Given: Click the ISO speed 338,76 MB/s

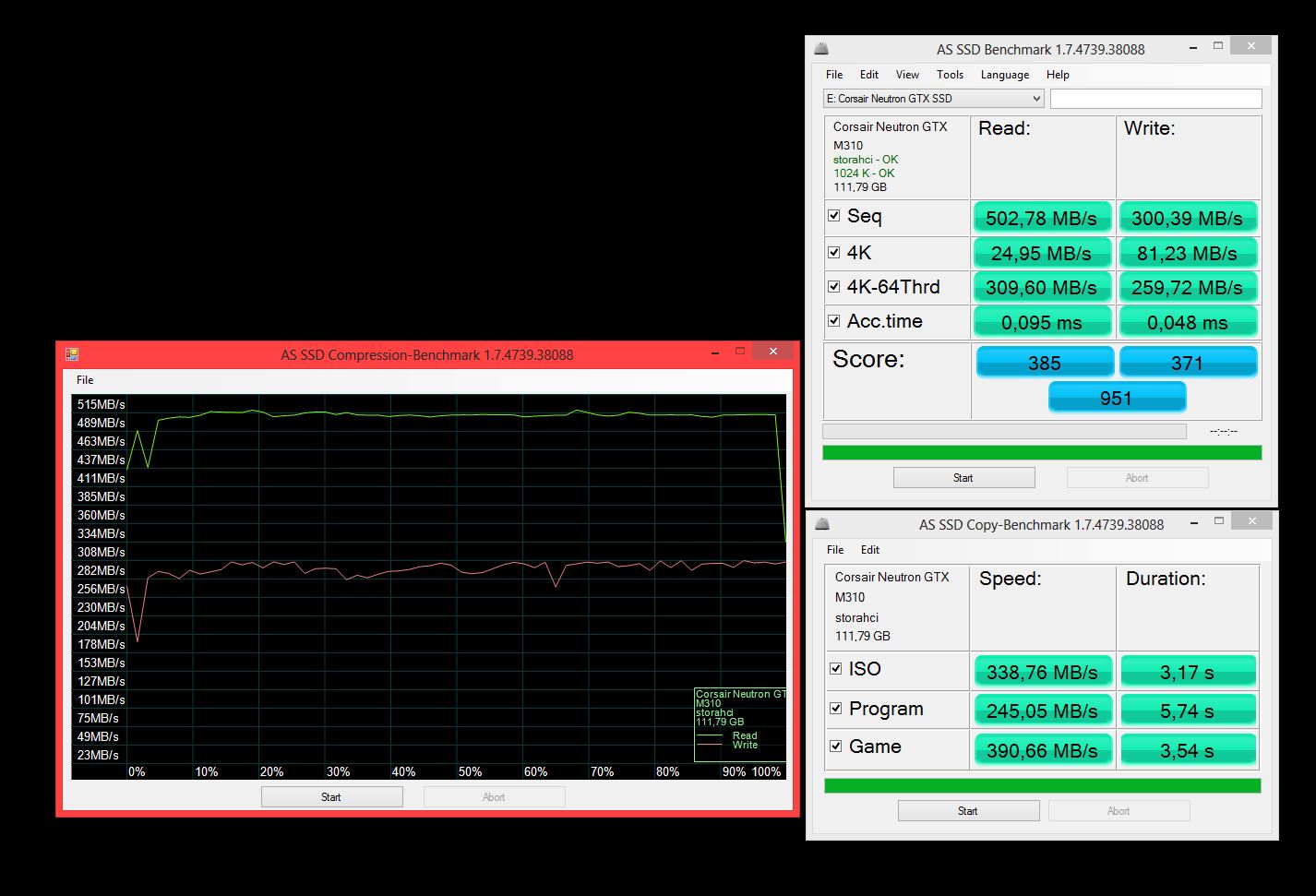Looking at the screenshot, I should 1043,671.
